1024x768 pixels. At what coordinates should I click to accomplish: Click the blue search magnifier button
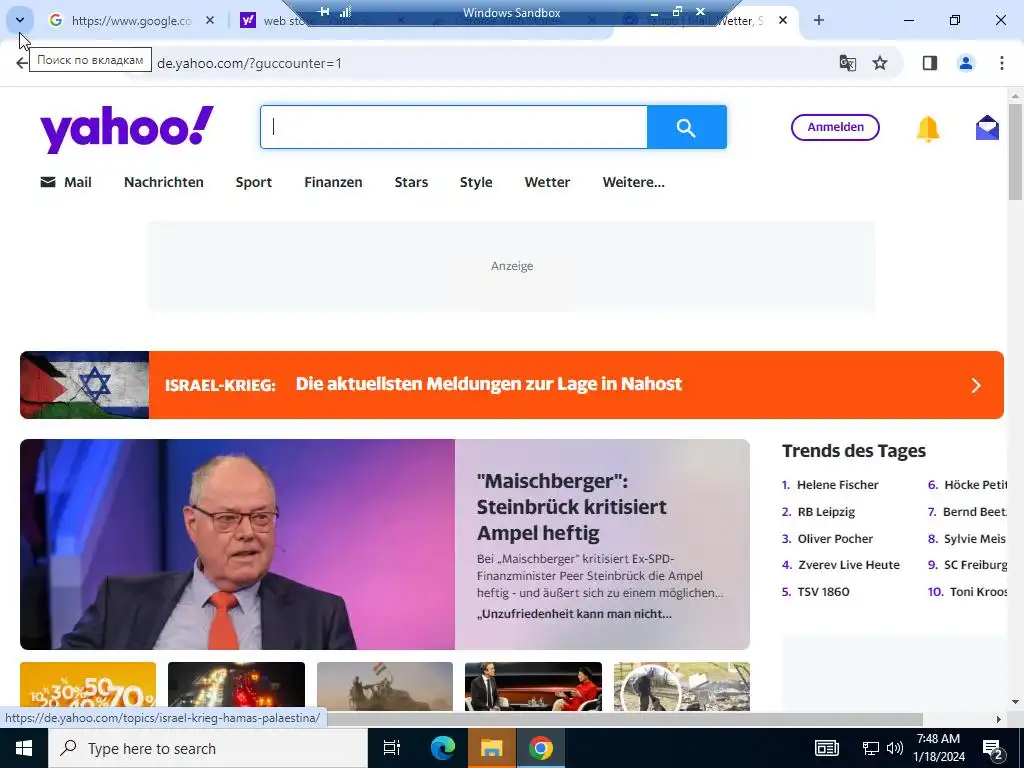pyautogui.click(x=686, y=127)
